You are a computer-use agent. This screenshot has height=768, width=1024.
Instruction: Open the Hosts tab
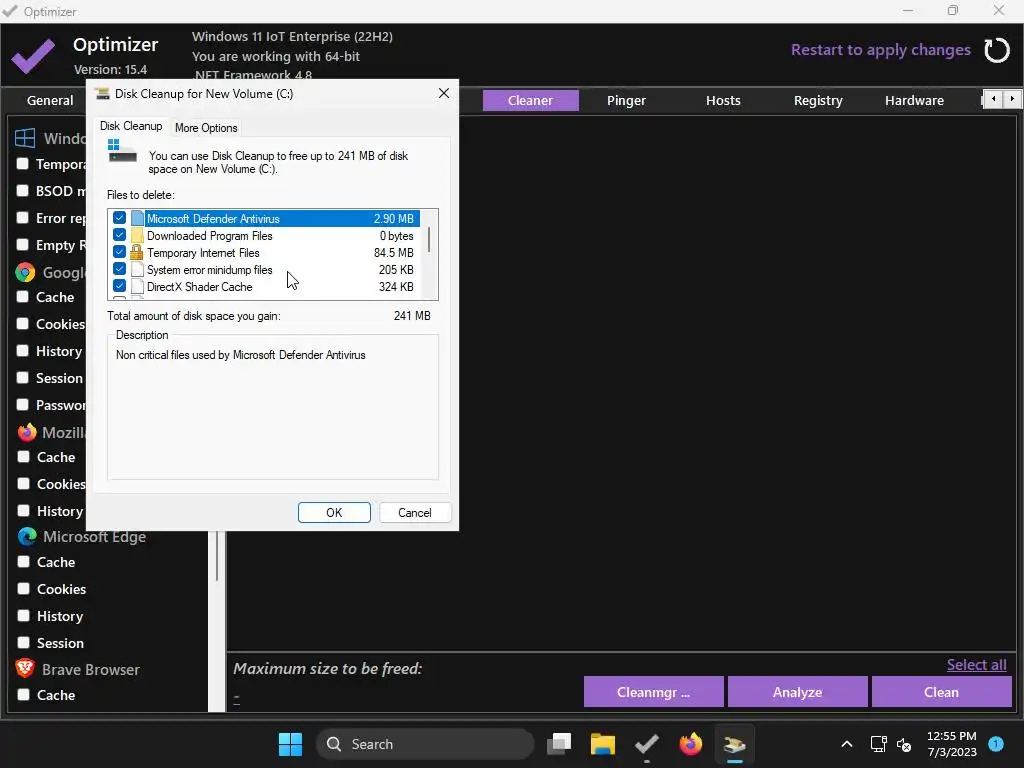tap(723, 101)
